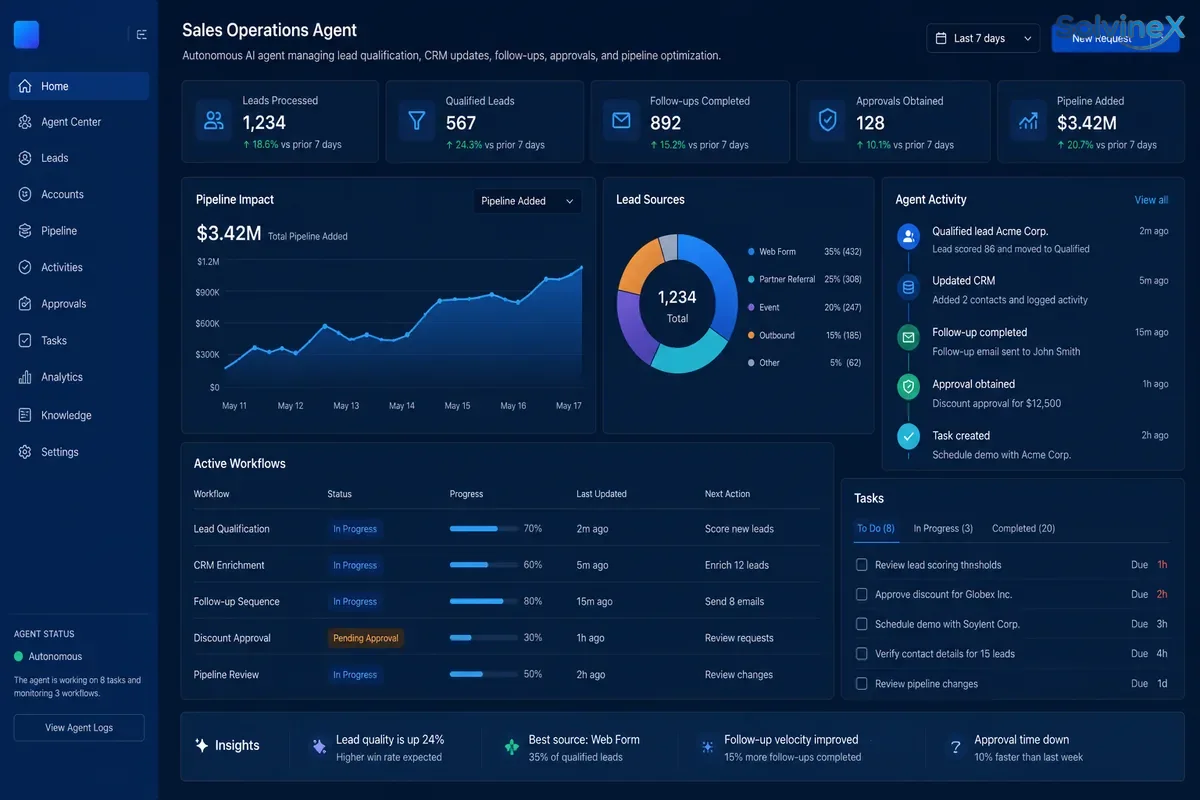The height and width of the screenshot is (800, 1200).
Task: Click the Lead quality insight icon
Action: 319,747
